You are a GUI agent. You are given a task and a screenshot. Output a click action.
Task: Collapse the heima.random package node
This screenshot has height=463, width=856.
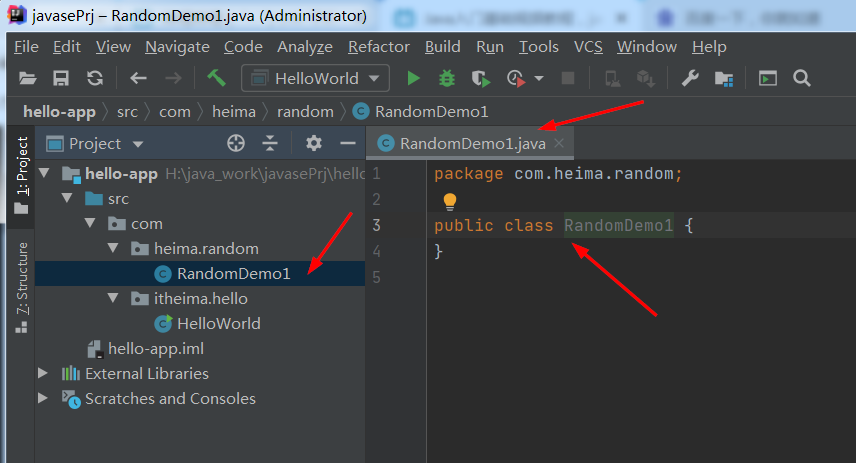click(x=113, y=248)
